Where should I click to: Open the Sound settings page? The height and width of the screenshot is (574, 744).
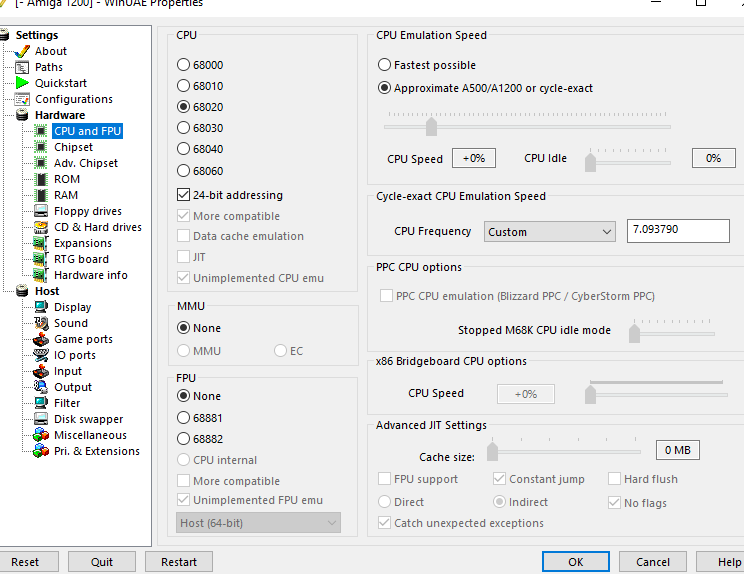[71, 323]
